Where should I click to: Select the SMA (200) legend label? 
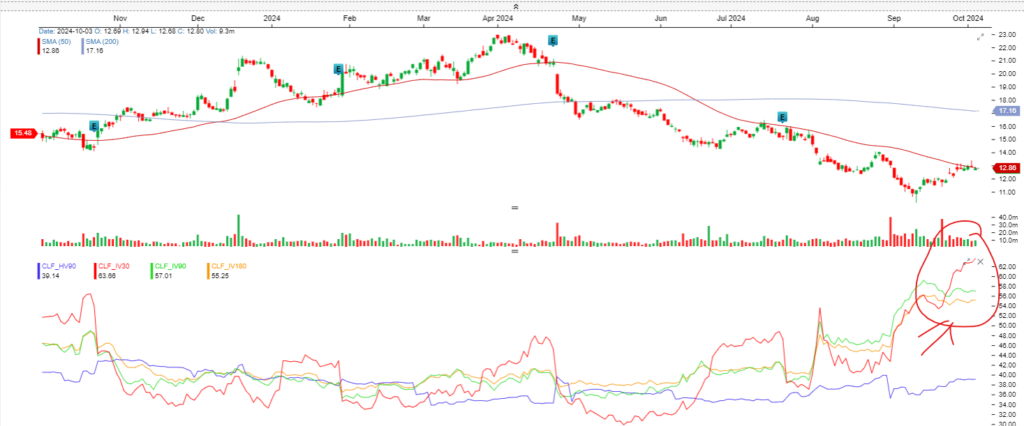(x=101, y=41)
